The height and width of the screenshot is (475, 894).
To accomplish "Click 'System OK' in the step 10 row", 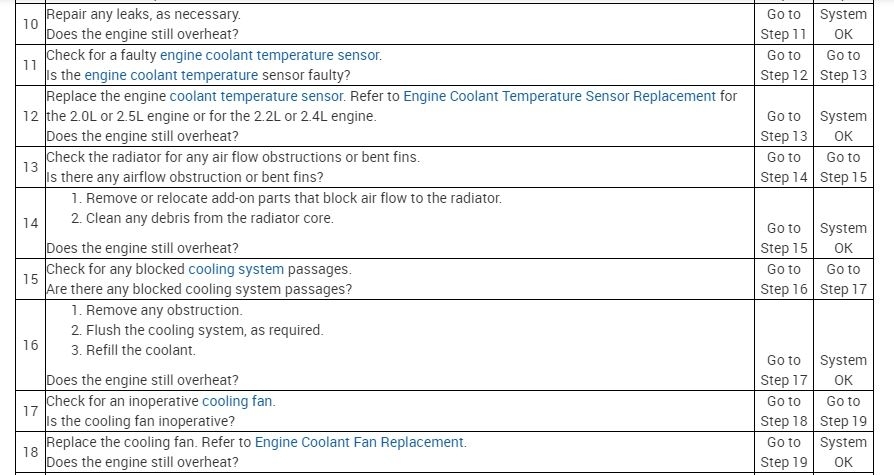I will pyautogui.click(x=843, y=25).
